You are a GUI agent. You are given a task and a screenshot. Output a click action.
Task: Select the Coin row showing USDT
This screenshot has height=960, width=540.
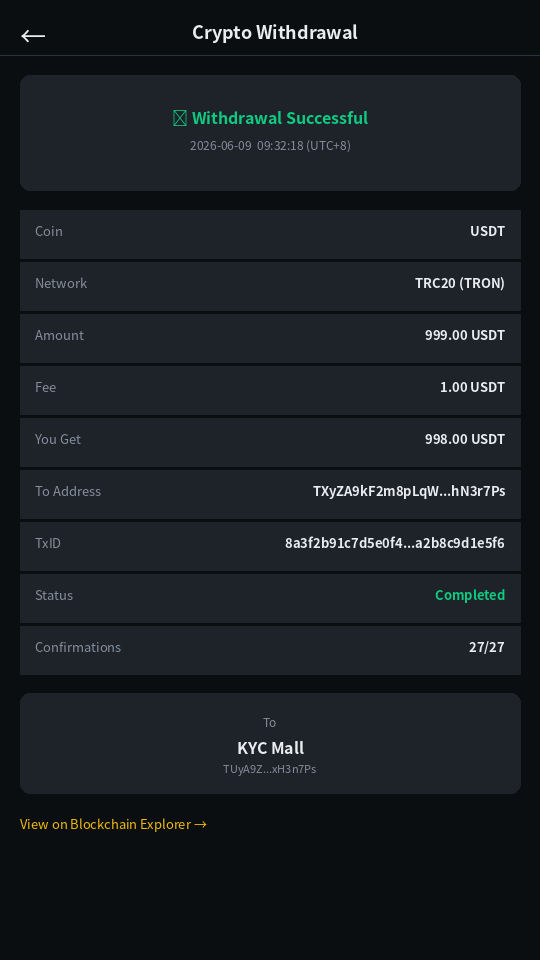(270, 234)
